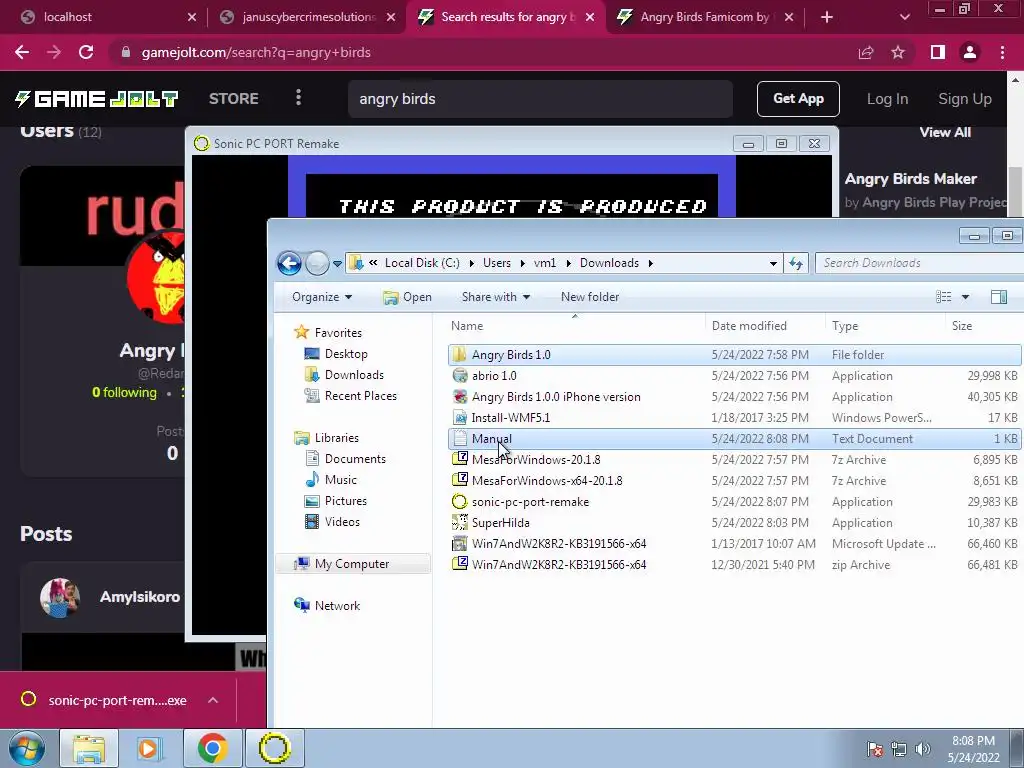The height and width of the screenshot is (768, 1024).
Task: Open the Chrome side panel
Action: (x=938, y=52)
